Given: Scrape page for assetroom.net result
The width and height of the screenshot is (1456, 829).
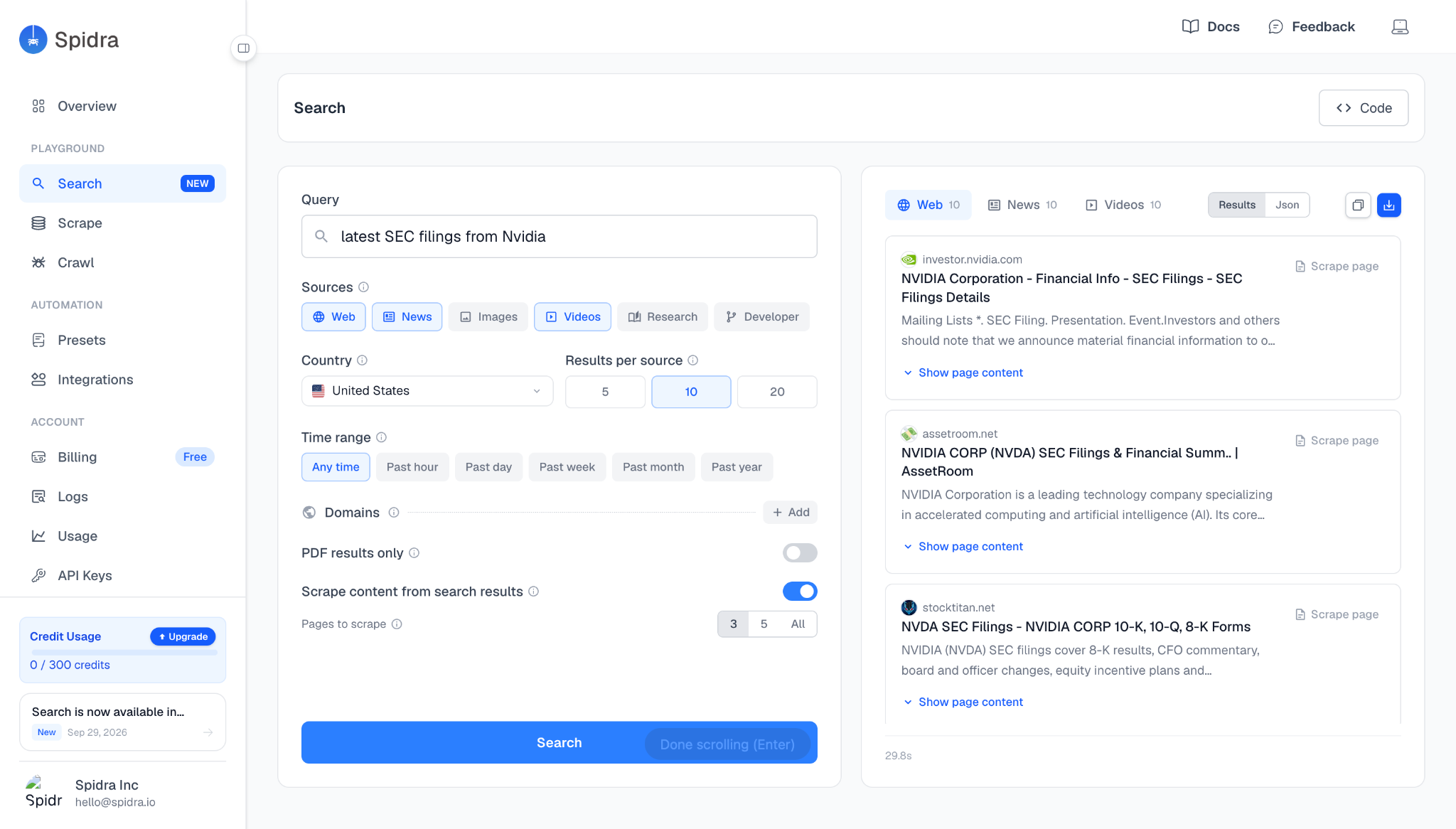Looking at the screenshot, I should [1337, 440].
